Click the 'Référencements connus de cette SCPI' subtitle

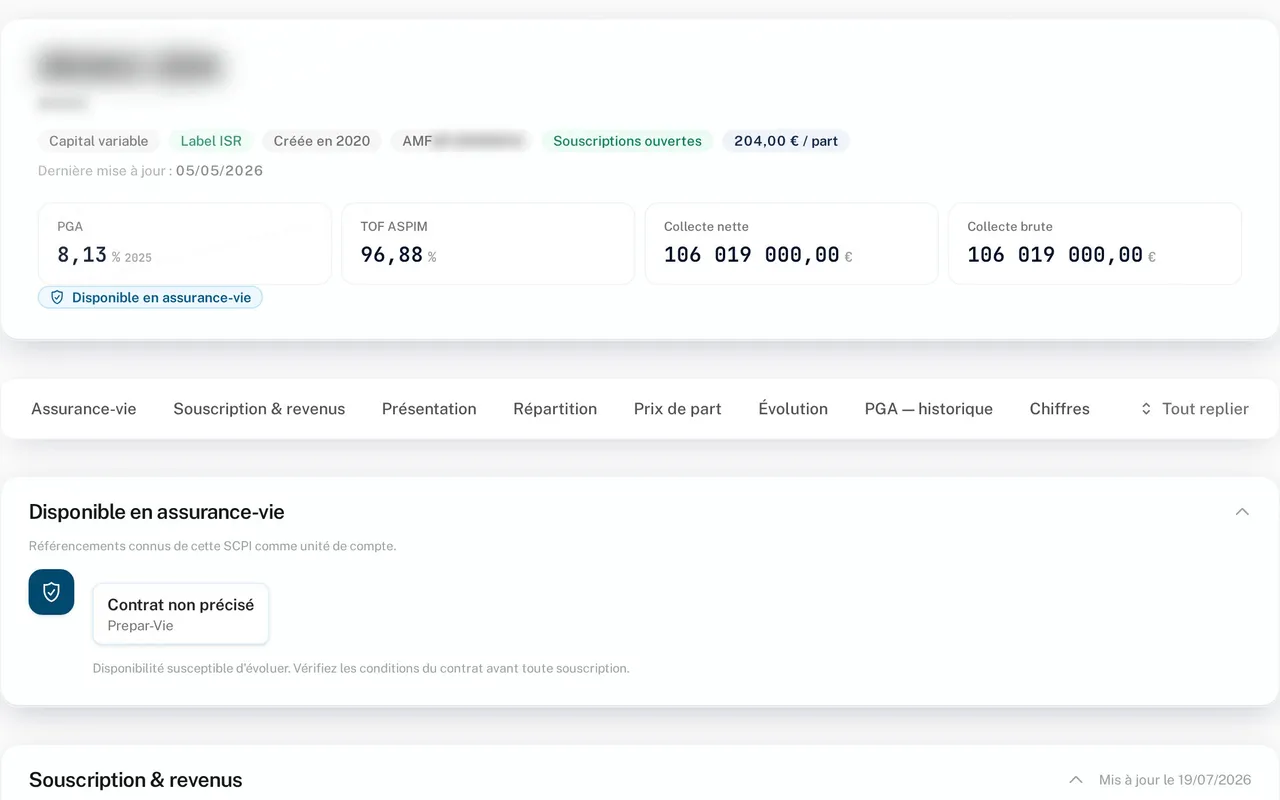(212, 546)
